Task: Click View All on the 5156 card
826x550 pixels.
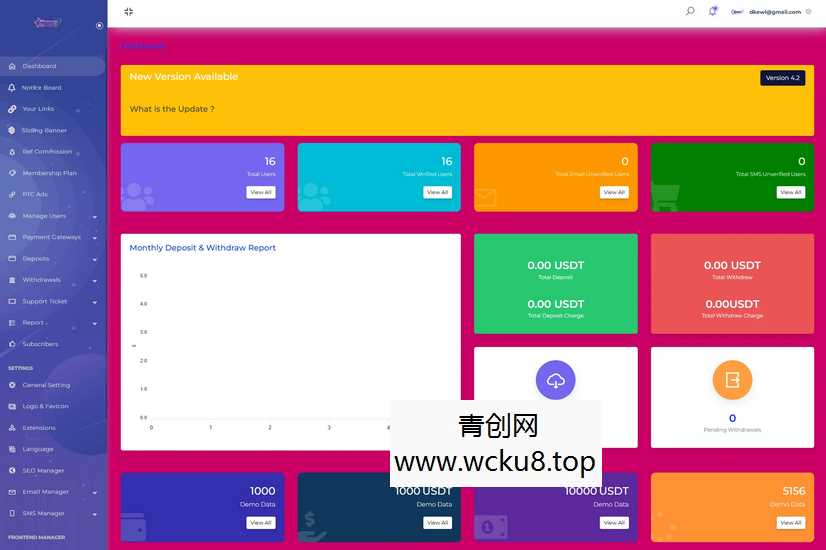Action: coord(791,523)
